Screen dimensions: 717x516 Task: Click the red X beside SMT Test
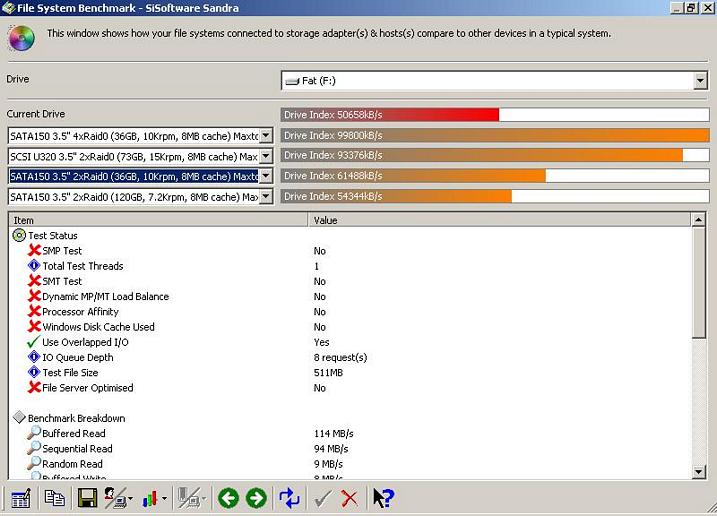pyautogui.click(x=34, y=281)
